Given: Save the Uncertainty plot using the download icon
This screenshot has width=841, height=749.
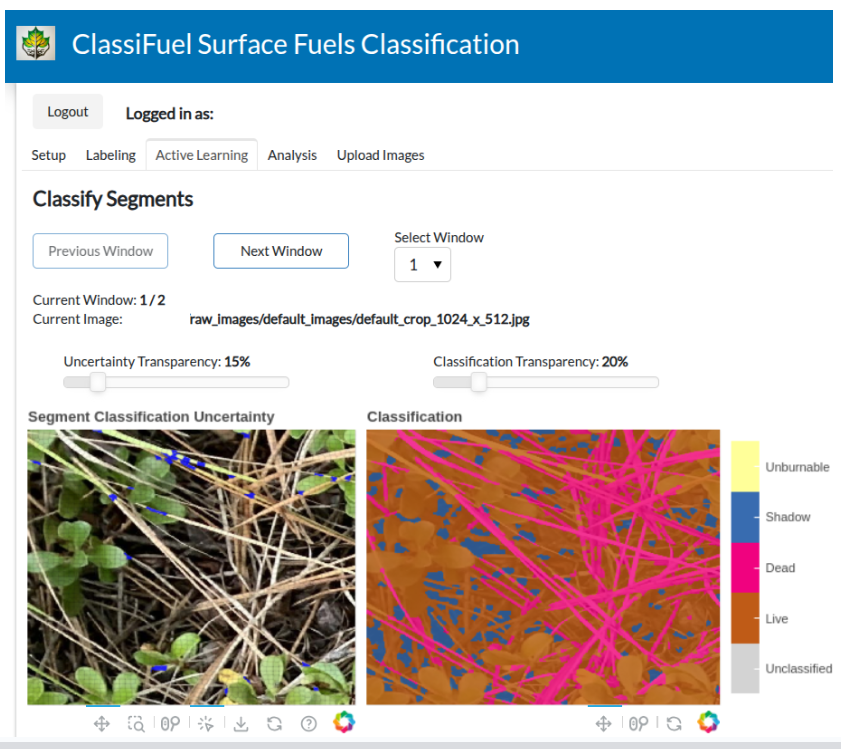Looking at the screenshot, I should tap(240, 722).
